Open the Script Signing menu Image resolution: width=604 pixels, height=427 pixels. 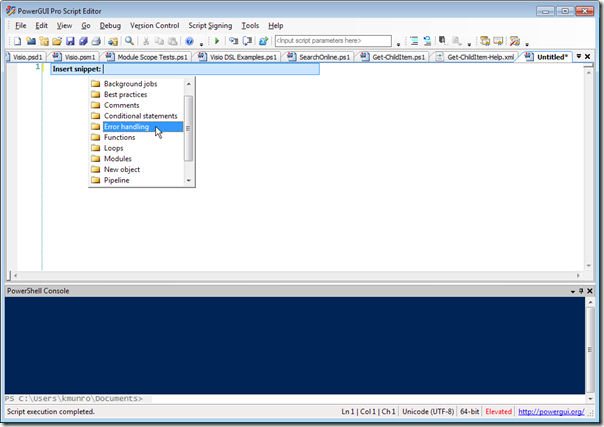(210, 26)
